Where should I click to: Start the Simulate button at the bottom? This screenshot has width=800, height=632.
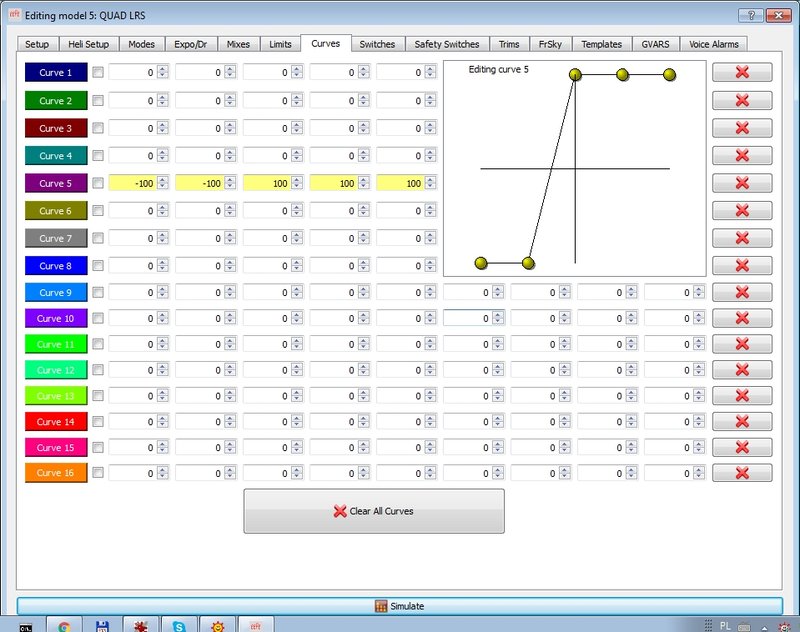400,606
